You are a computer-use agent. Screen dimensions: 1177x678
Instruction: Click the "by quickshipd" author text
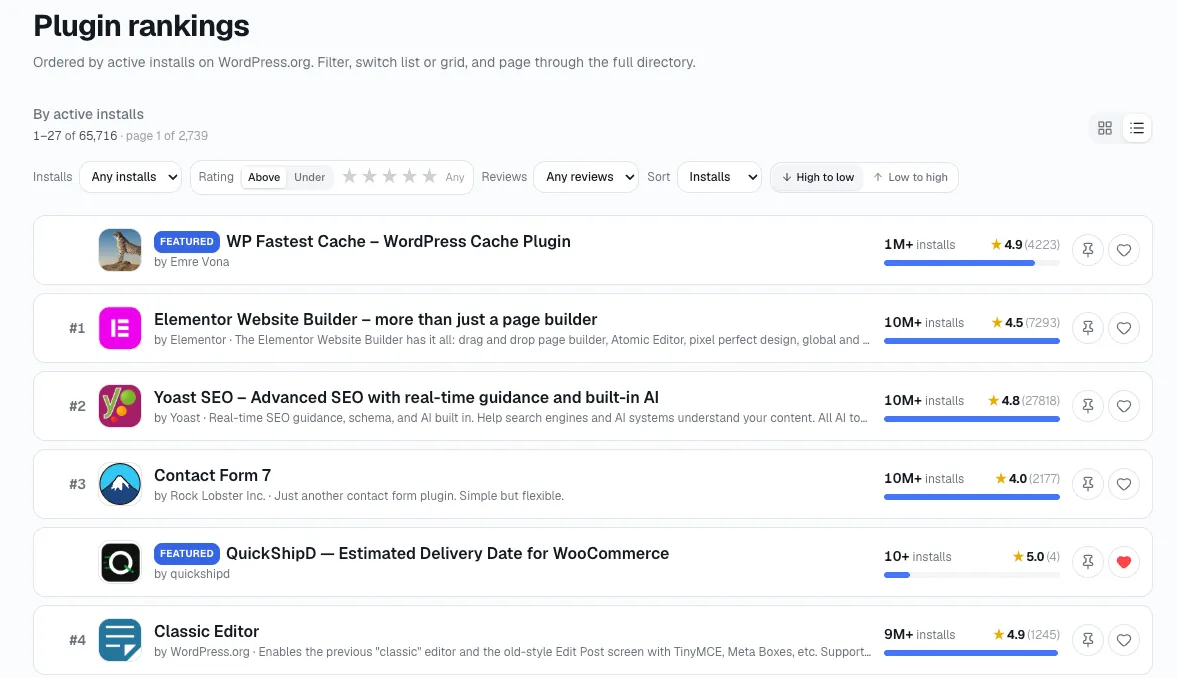(191, 574)
